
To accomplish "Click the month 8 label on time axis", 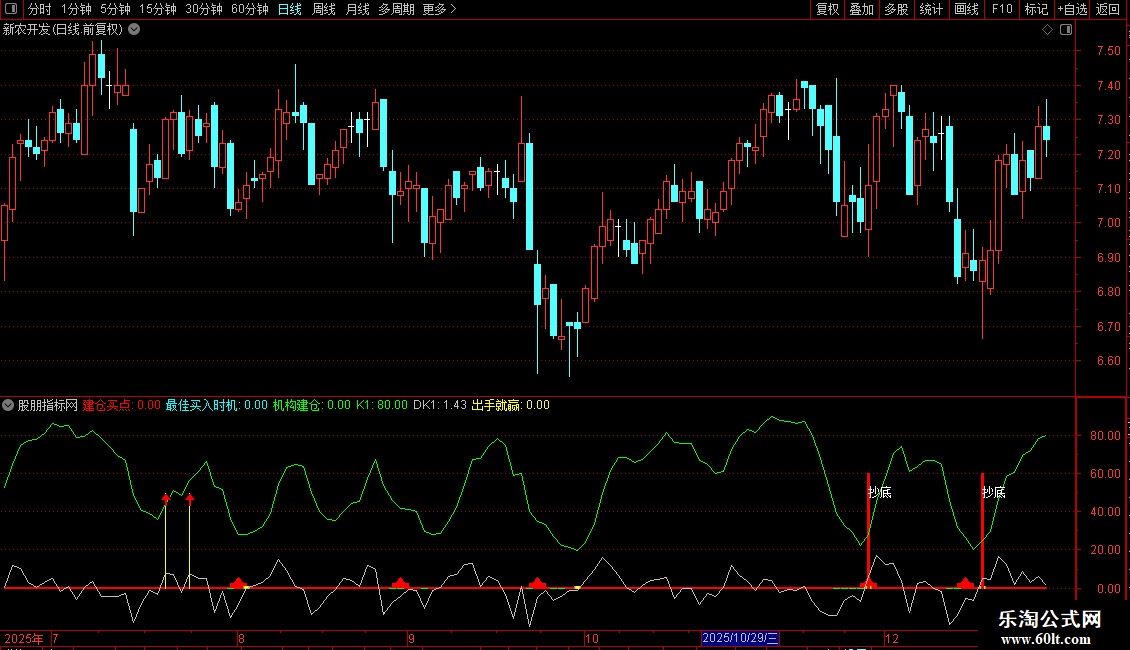I will coord(241,638).
